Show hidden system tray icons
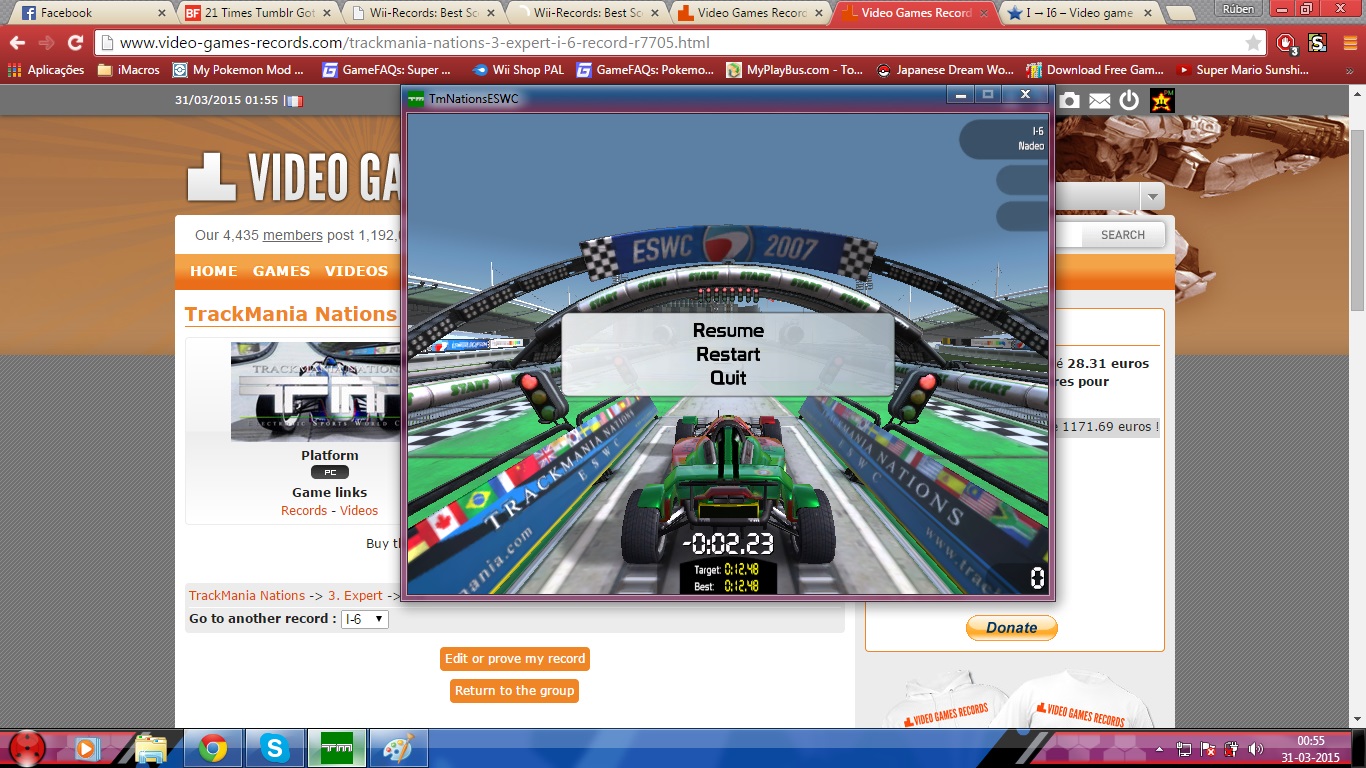 pyautogui.click(x=1160, y=749)
